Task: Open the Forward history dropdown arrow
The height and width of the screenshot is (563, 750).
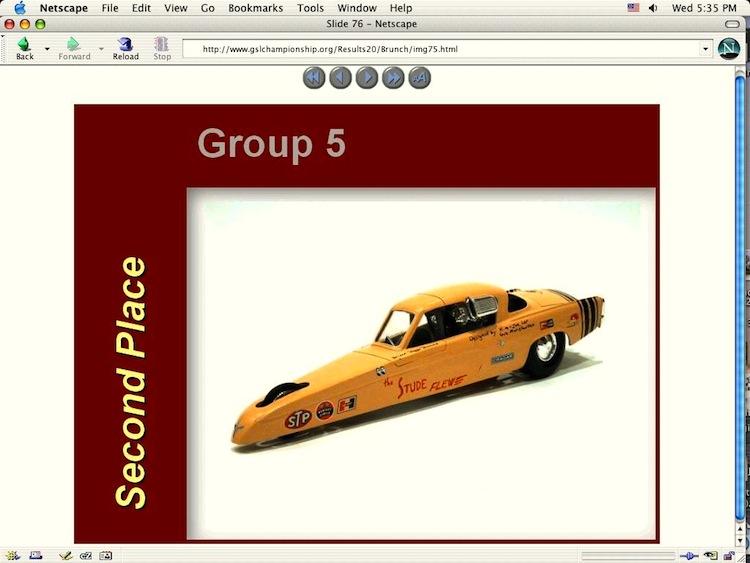Action: pos(101,49)
